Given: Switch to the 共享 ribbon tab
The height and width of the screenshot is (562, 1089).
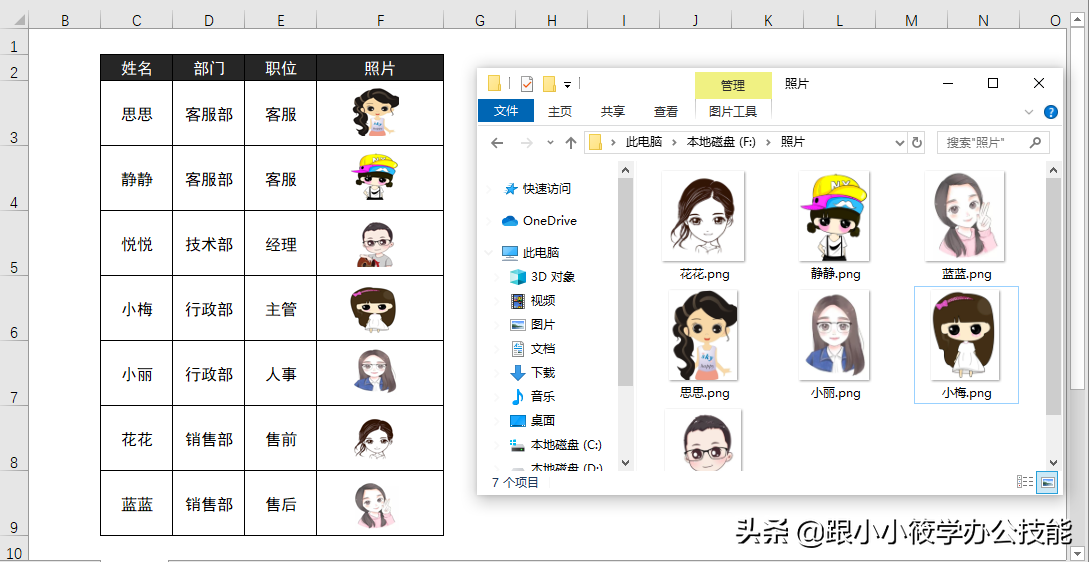Looking at the screenshot, I should point(613,111).
